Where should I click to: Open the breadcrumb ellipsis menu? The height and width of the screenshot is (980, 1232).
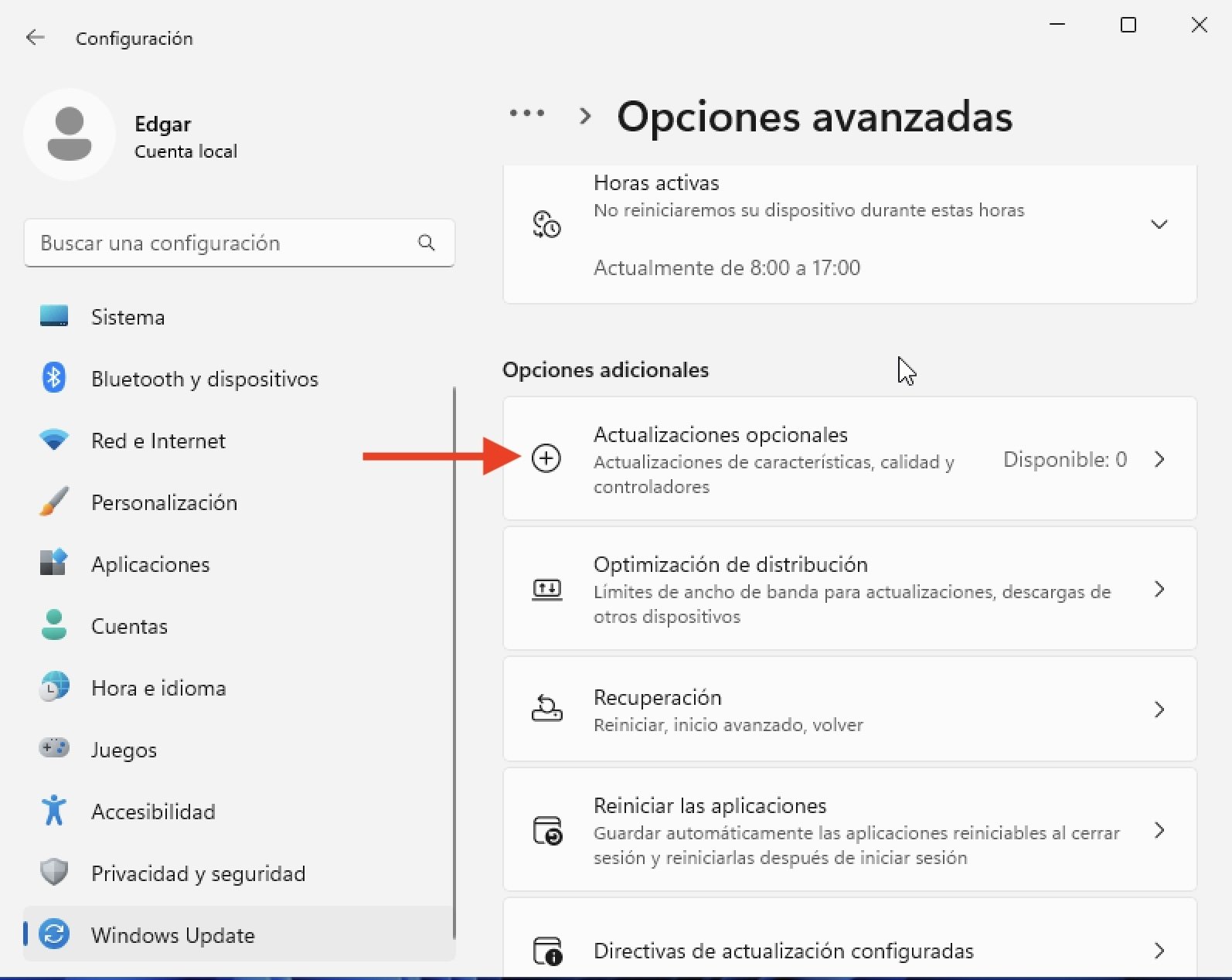[527, 114]
